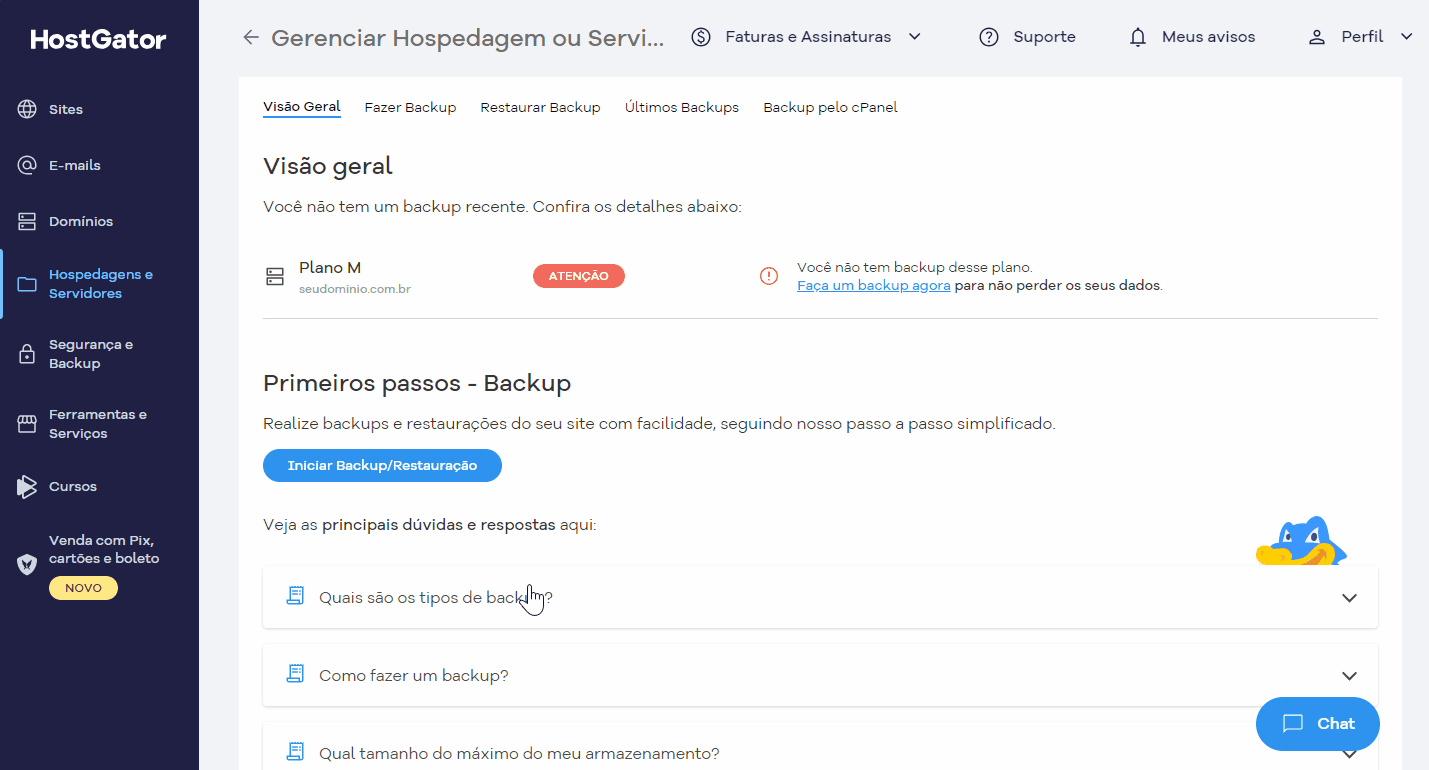Click document icon beside 'Quais são os tipos'
This screenshot has width=1429, height=770.
pos(294,596)
